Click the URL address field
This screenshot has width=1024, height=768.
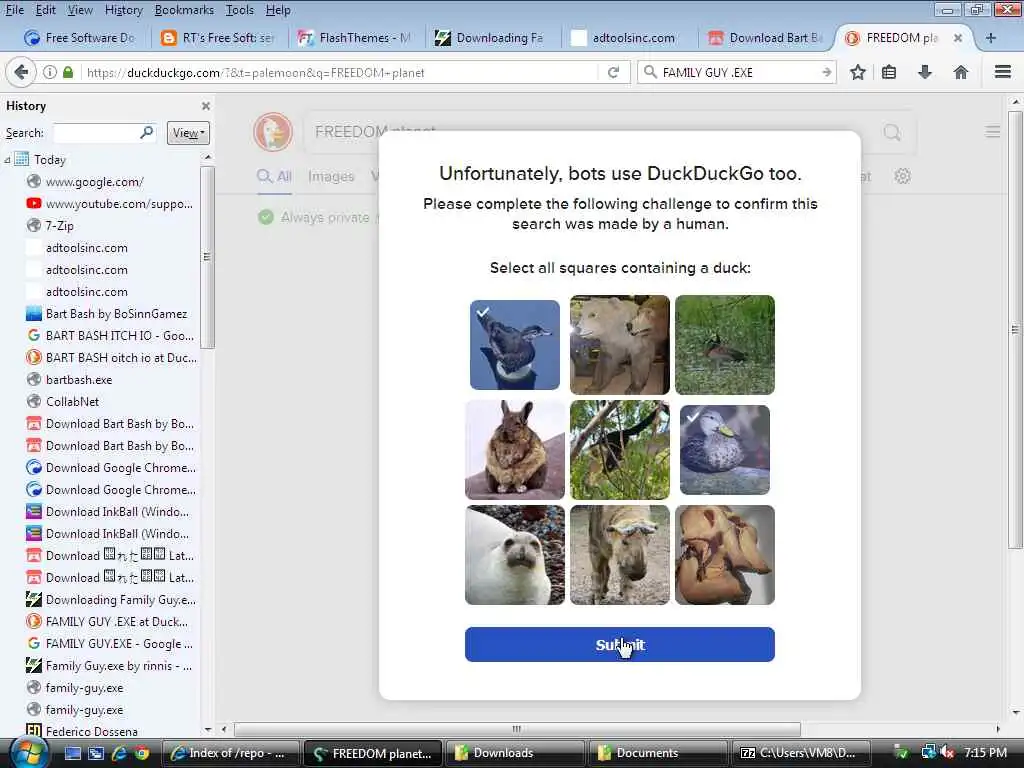[x=340, y=72]
